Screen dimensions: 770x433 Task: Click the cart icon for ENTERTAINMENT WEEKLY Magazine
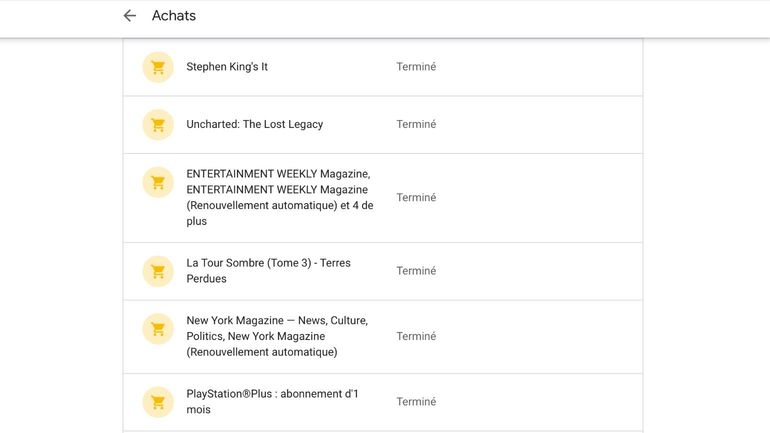pyautogui.click(x=158, y=182)
